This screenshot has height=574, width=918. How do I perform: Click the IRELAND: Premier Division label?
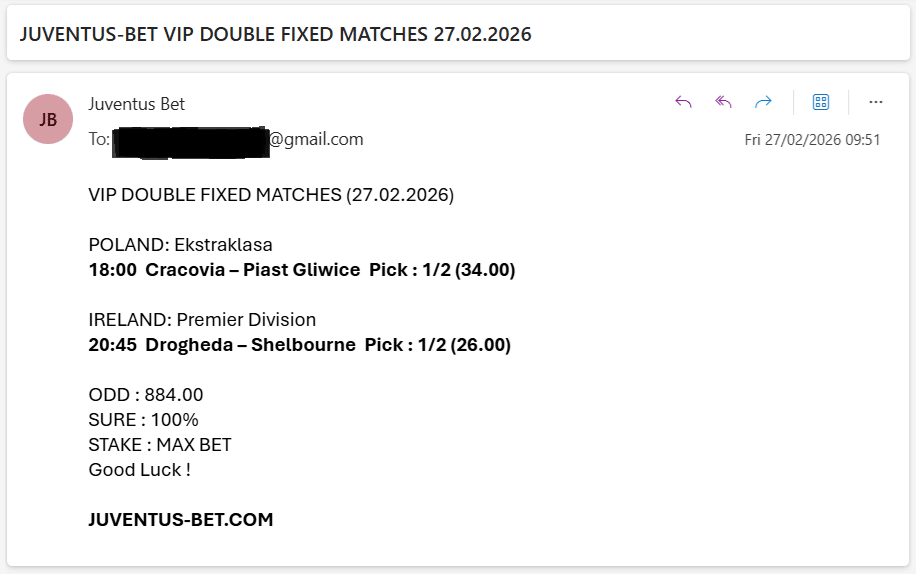click(202, 320)
